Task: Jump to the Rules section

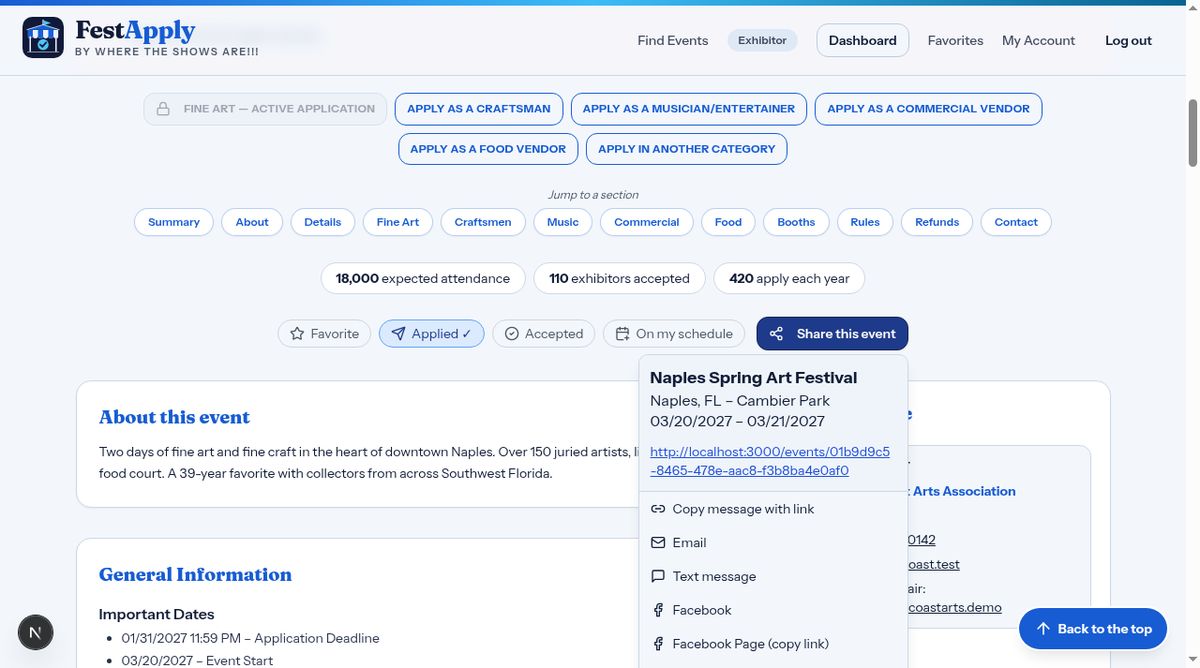Action: tap(865, 222)
